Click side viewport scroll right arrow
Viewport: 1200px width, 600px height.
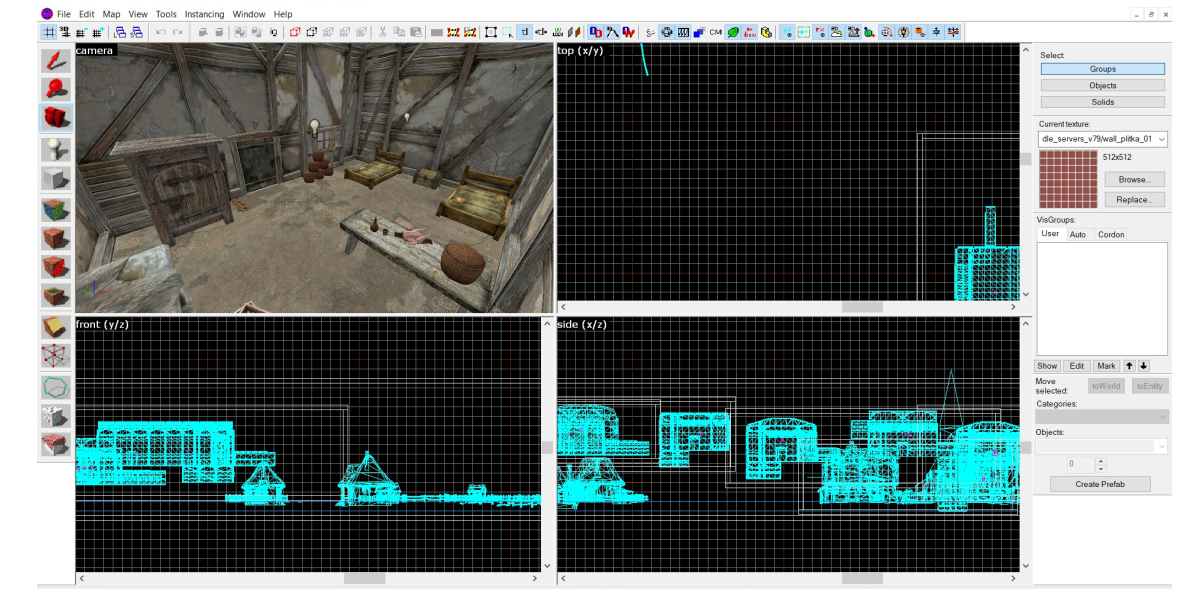[x=1013, y=578]
